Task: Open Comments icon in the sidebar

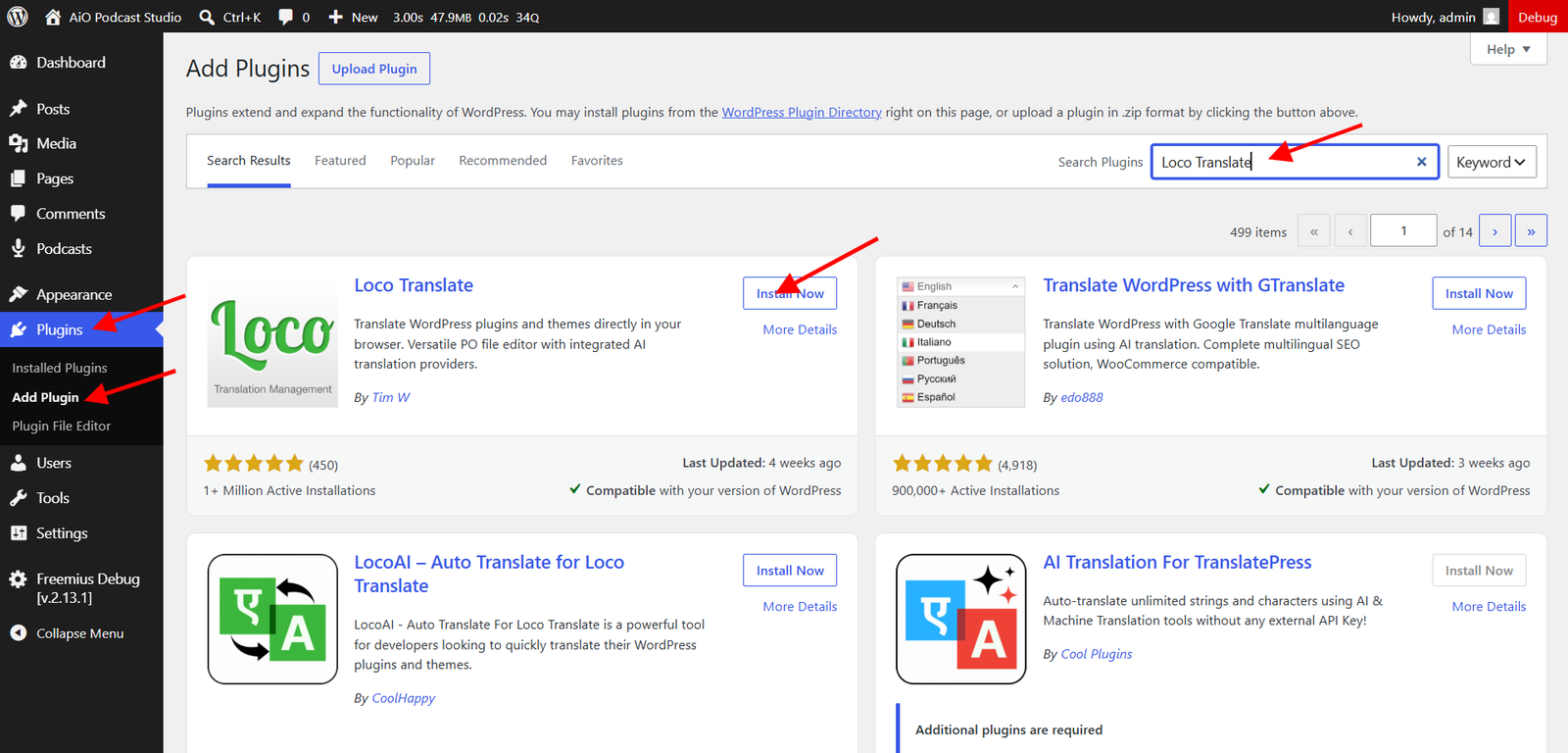Action: coord(19,213)
